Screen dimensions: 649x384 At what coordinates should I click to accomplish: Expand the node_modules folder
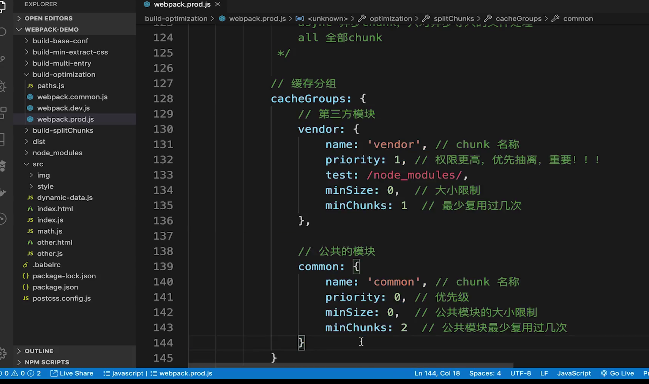coord(75,153)
